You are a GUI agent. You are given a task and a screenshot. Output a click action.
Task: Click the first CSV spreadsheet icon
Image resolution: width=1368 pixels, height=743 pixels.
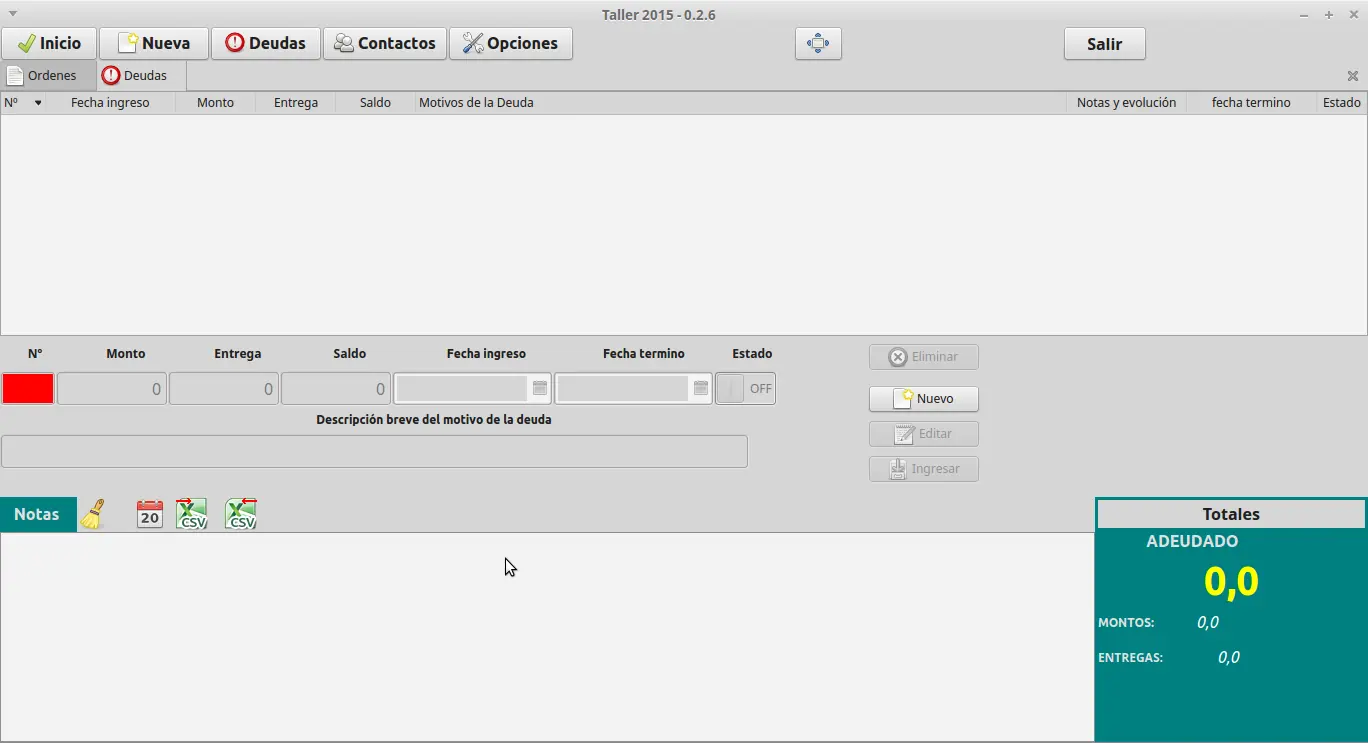click(x=191, y=514)
